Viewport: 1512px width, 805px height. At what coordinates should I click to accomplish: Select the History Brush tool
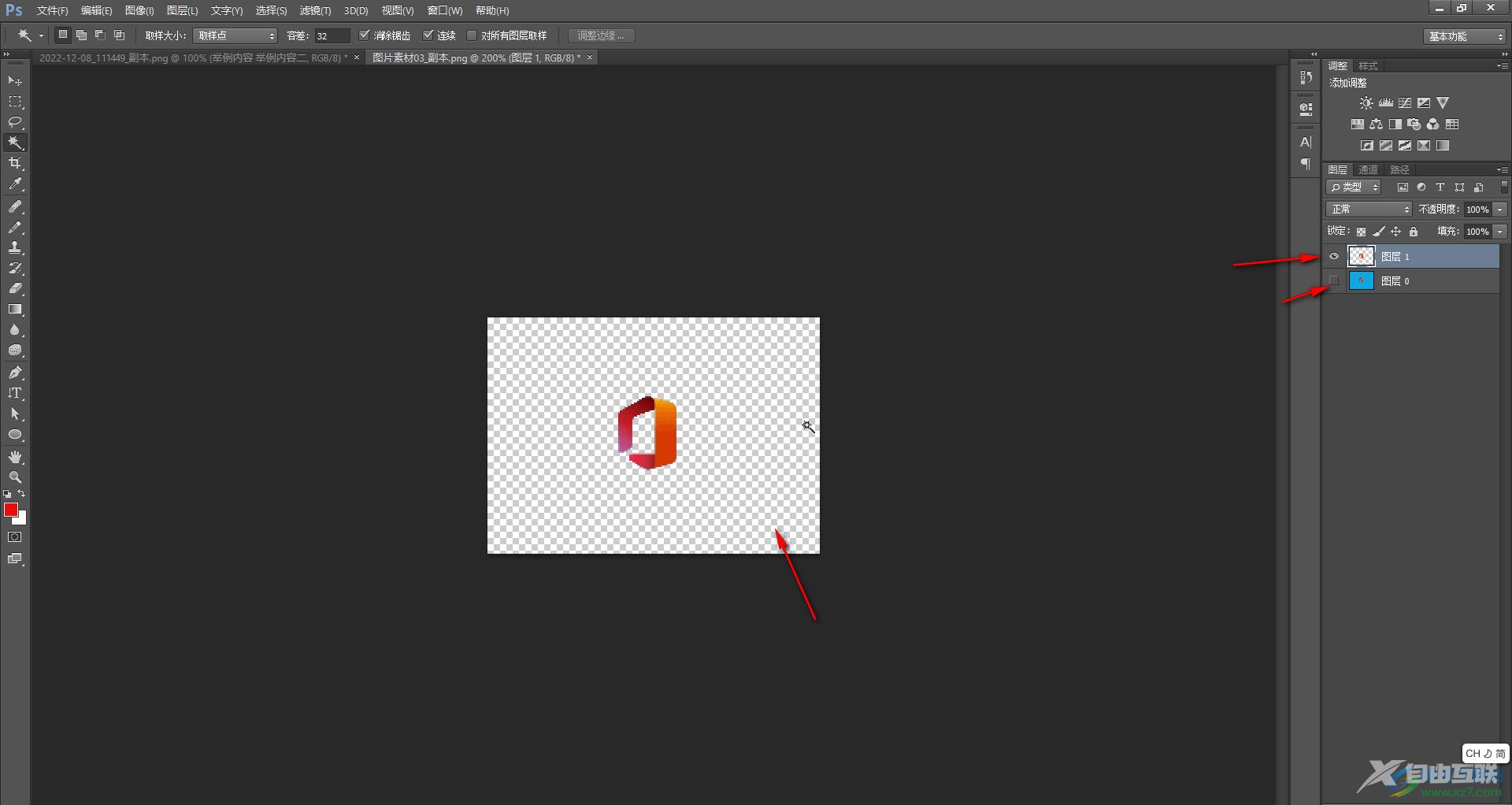[x=15, y=268]
